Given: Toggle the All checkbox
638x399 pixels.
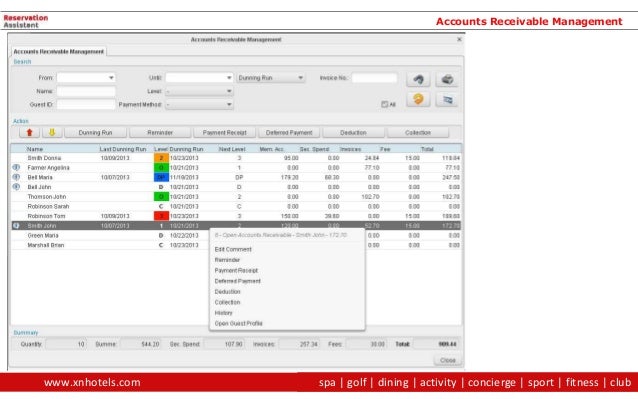Looking at the screenshot, I should pos(384,105).
